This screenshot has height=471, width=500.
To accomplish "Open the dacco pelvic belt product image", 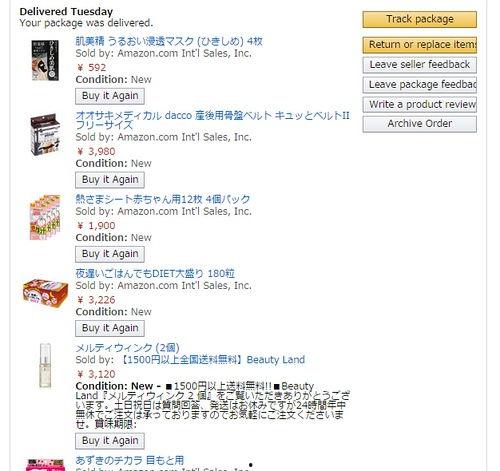I will point(45,135).
